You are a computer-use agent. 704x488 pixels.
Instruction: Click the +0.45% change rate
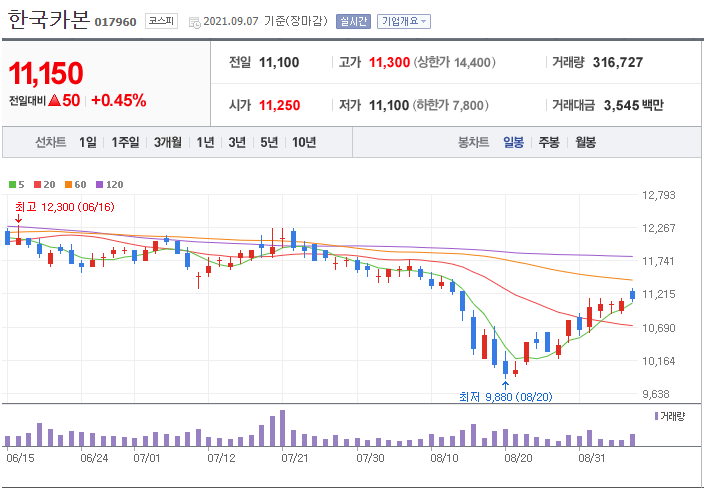point(119,100)
